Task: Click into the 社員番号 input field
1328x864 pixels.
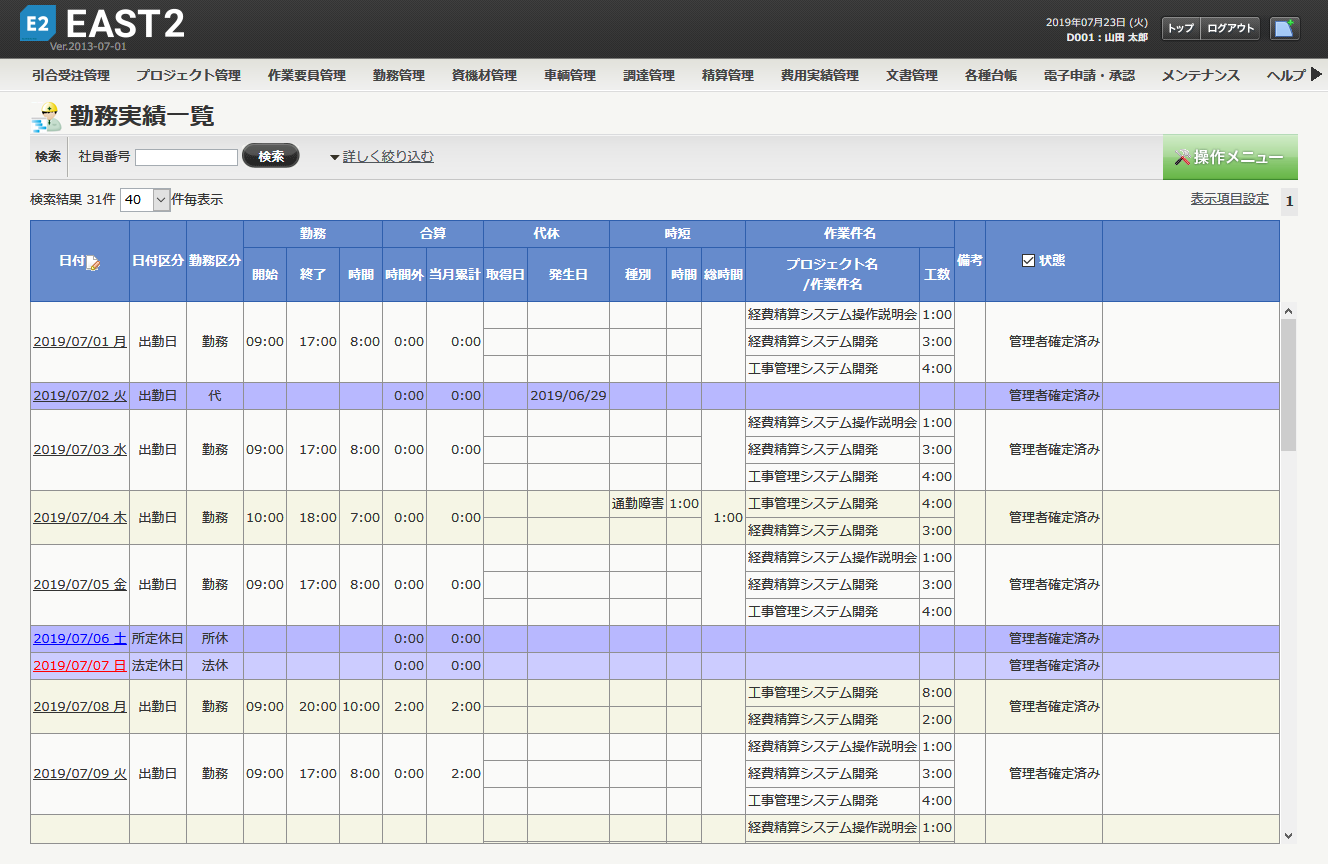Action: click(186, 157)
